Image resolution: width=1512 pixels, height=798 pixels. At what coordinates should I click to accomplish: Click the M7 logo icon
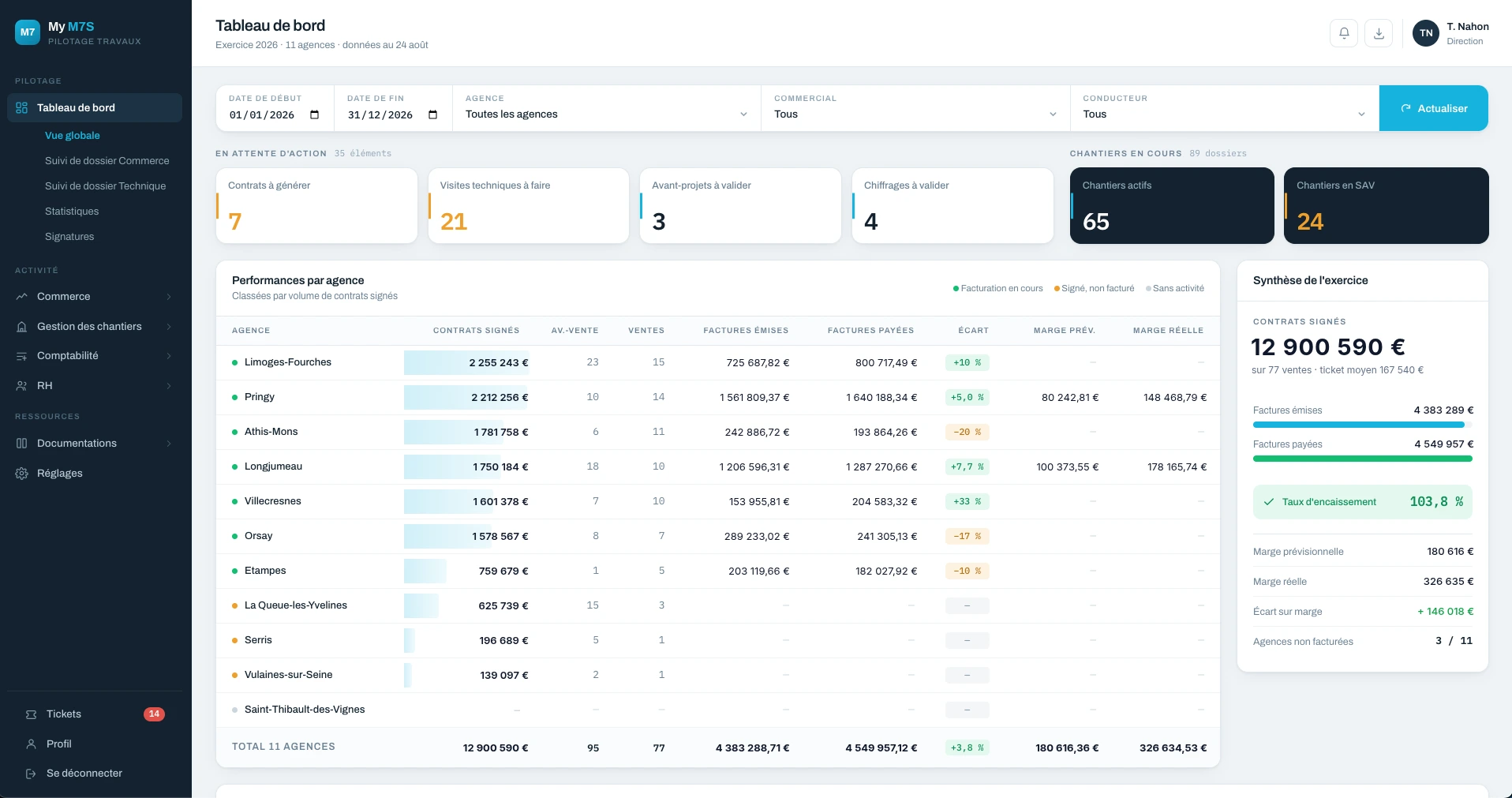pyautogui.click(x=28, y=32)
